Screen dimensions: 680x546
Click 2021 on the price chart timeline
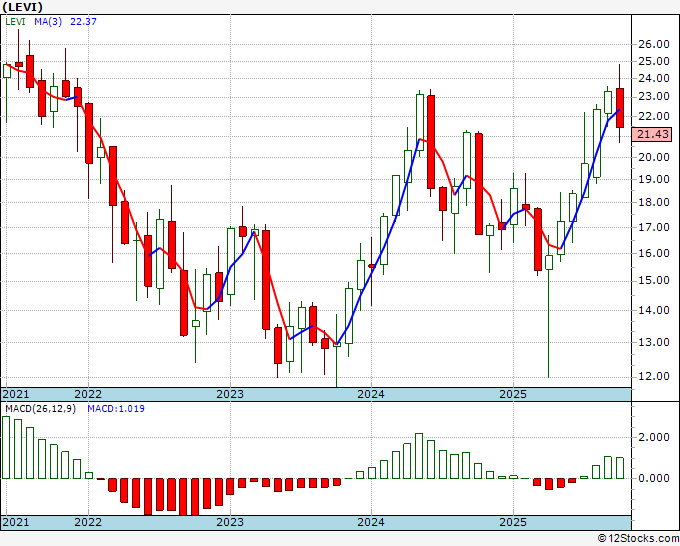tap(16, 394)
